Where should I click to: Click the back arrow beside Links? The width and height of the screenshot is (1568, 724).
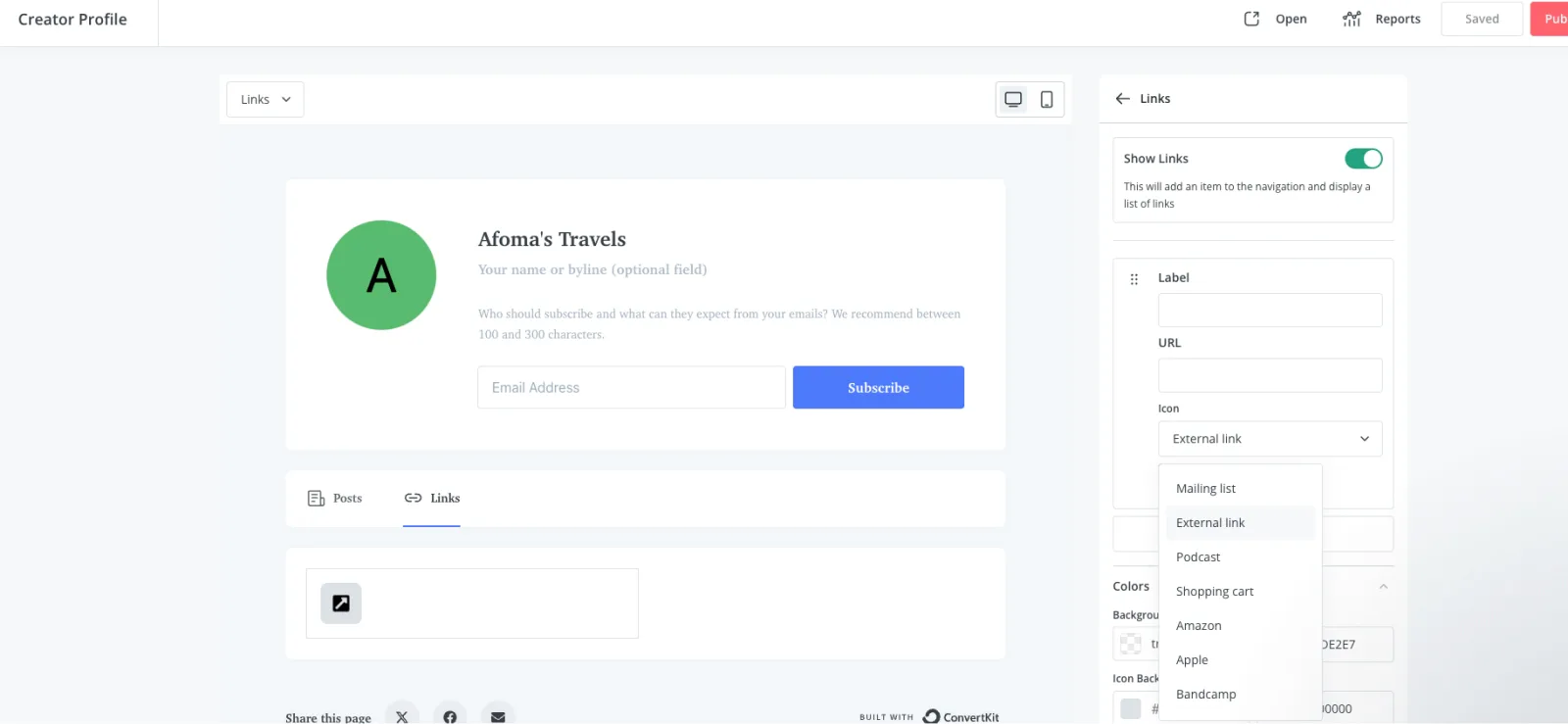point(1123,99)
